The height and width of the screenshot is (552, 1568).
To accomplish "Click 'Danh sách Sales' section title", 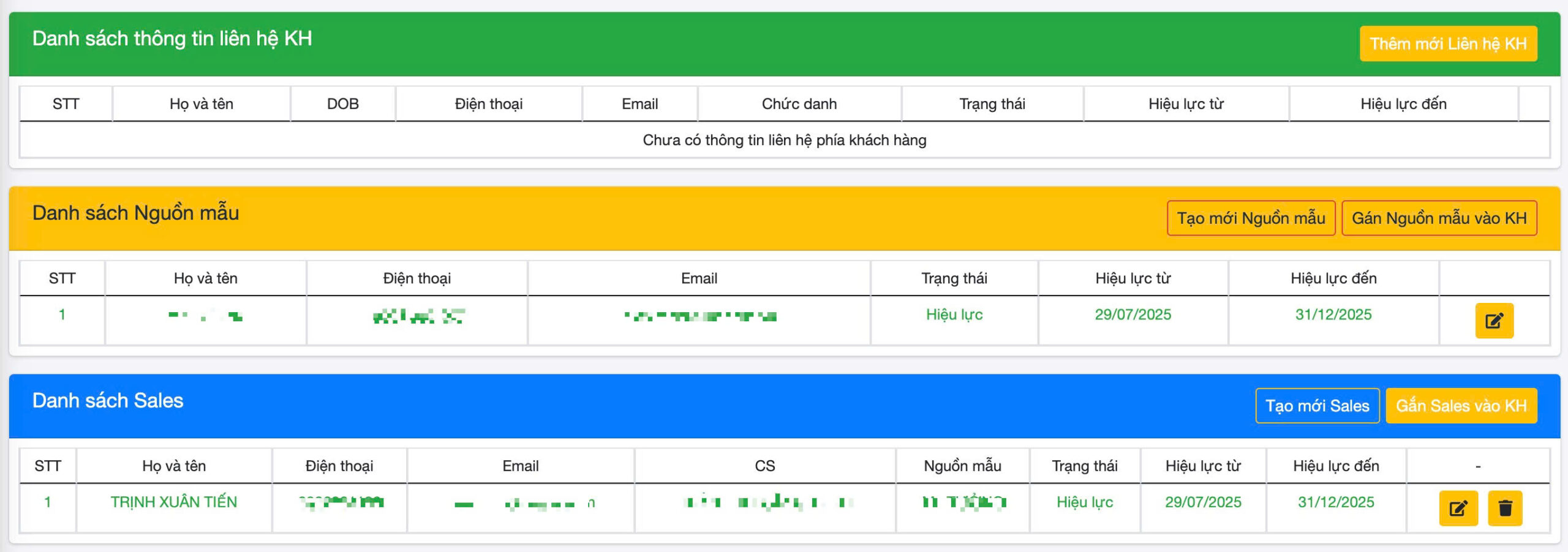I will tap(108, 400).
